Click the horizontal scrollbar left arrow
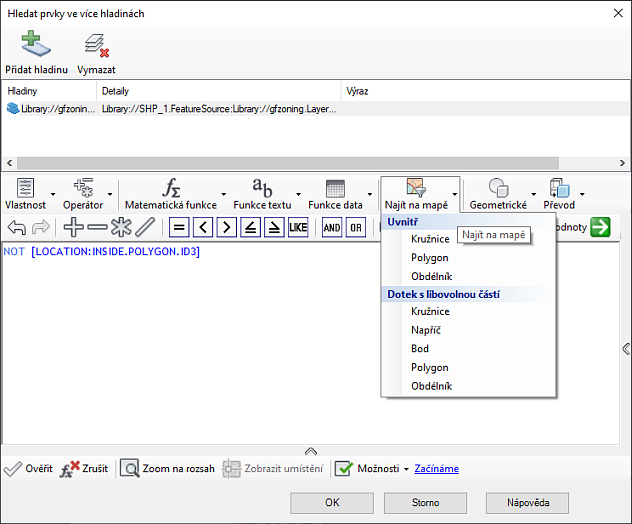 point(10,163)
